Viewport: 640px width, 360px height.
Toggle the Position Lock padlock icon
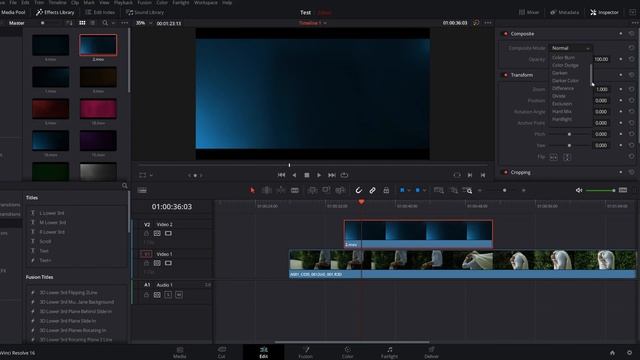pyautogui.click(x=386, y=190)
